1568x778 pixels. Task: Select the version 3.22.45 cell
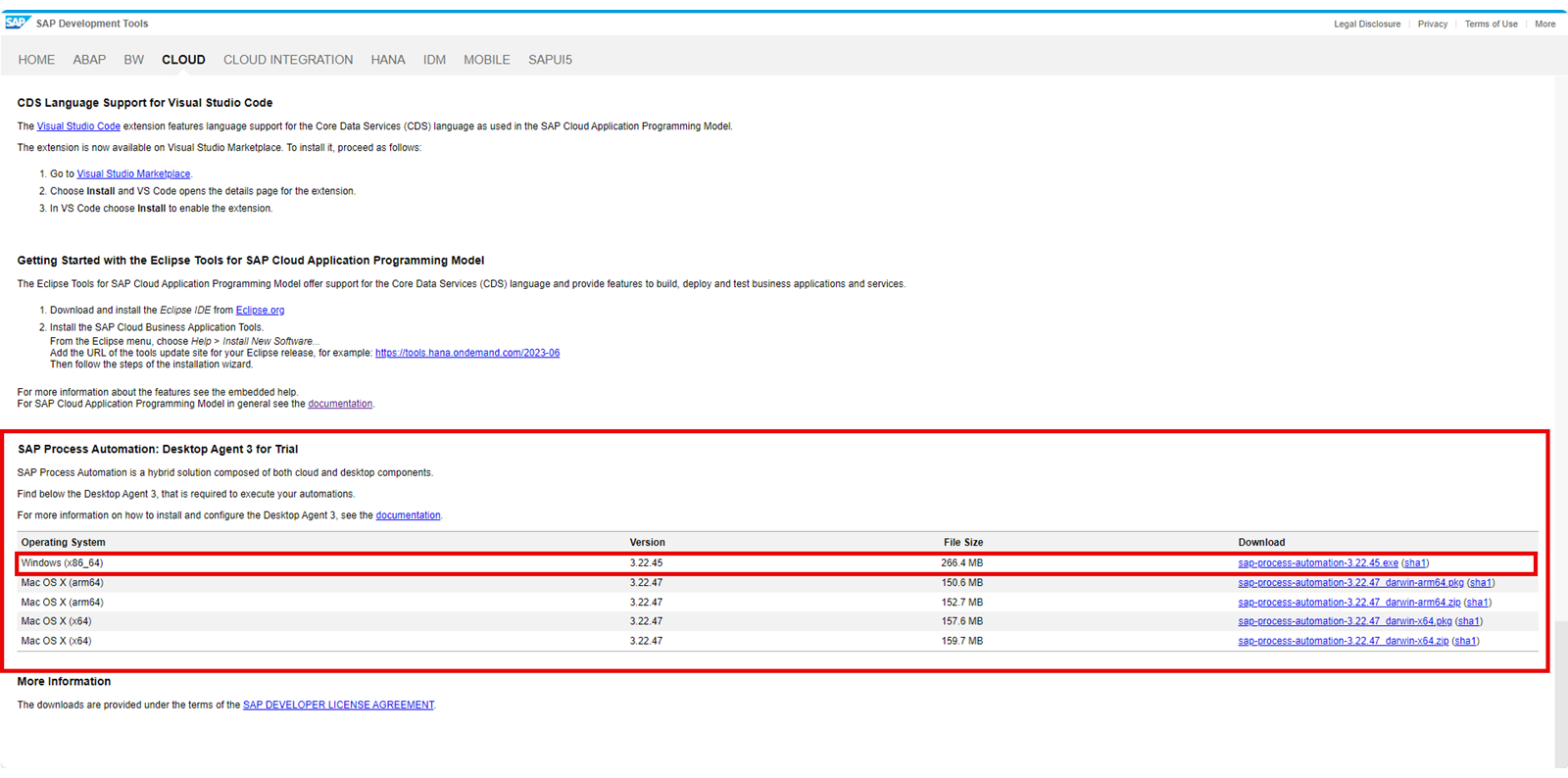(x=646, y=563)
